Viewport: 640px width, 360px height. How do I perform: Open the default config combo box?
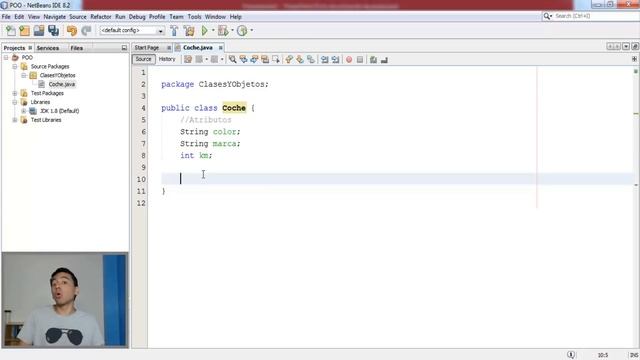point(131,31)
